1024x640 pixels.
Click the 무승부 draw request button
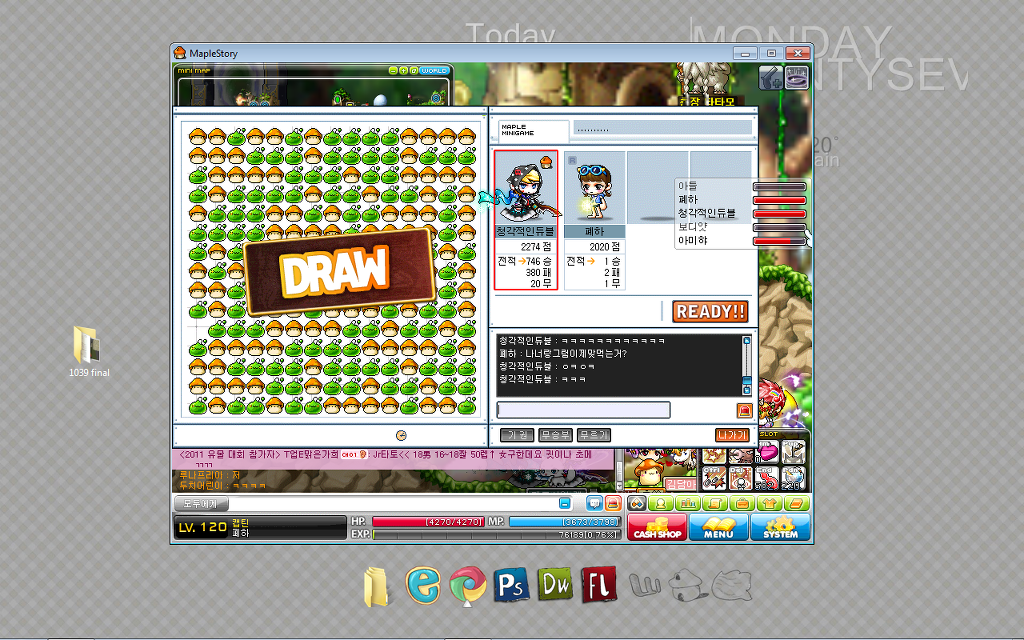(556, 435)
